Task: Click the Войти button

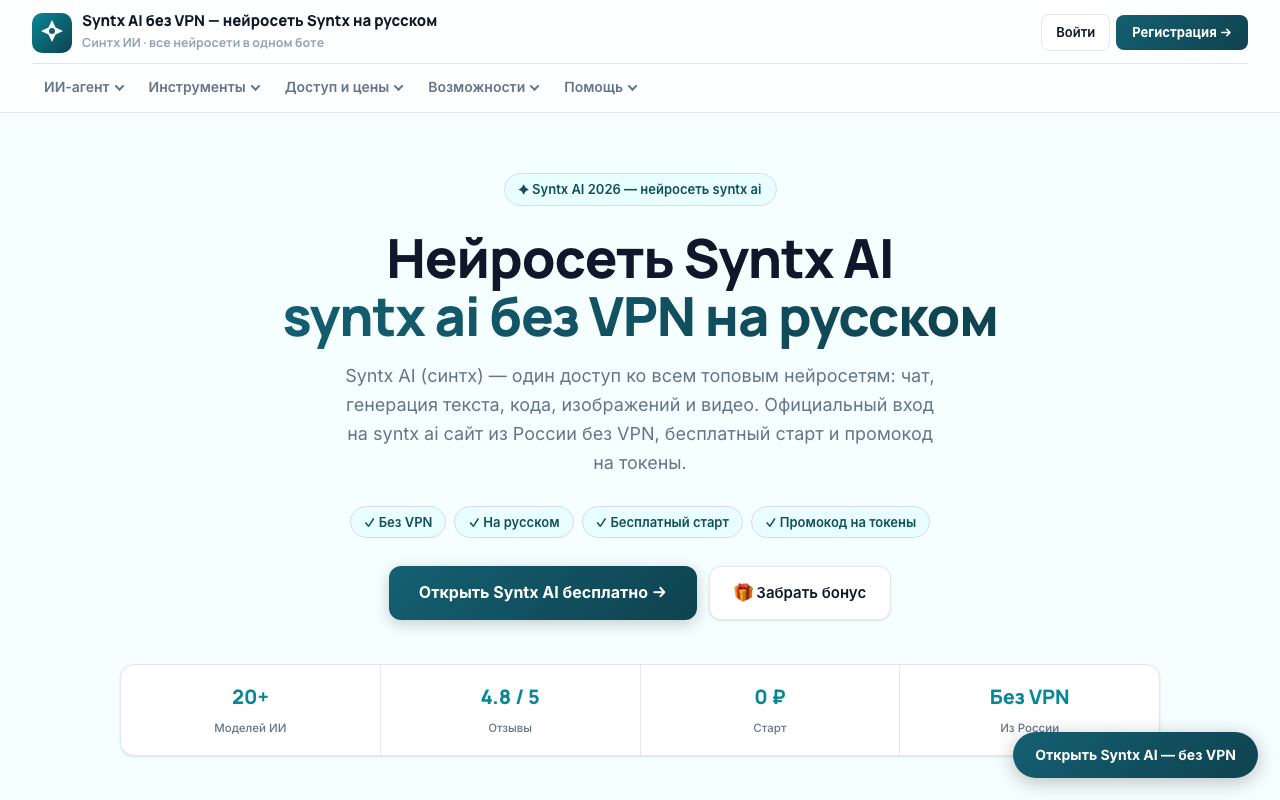Action: coord(1075,32)
